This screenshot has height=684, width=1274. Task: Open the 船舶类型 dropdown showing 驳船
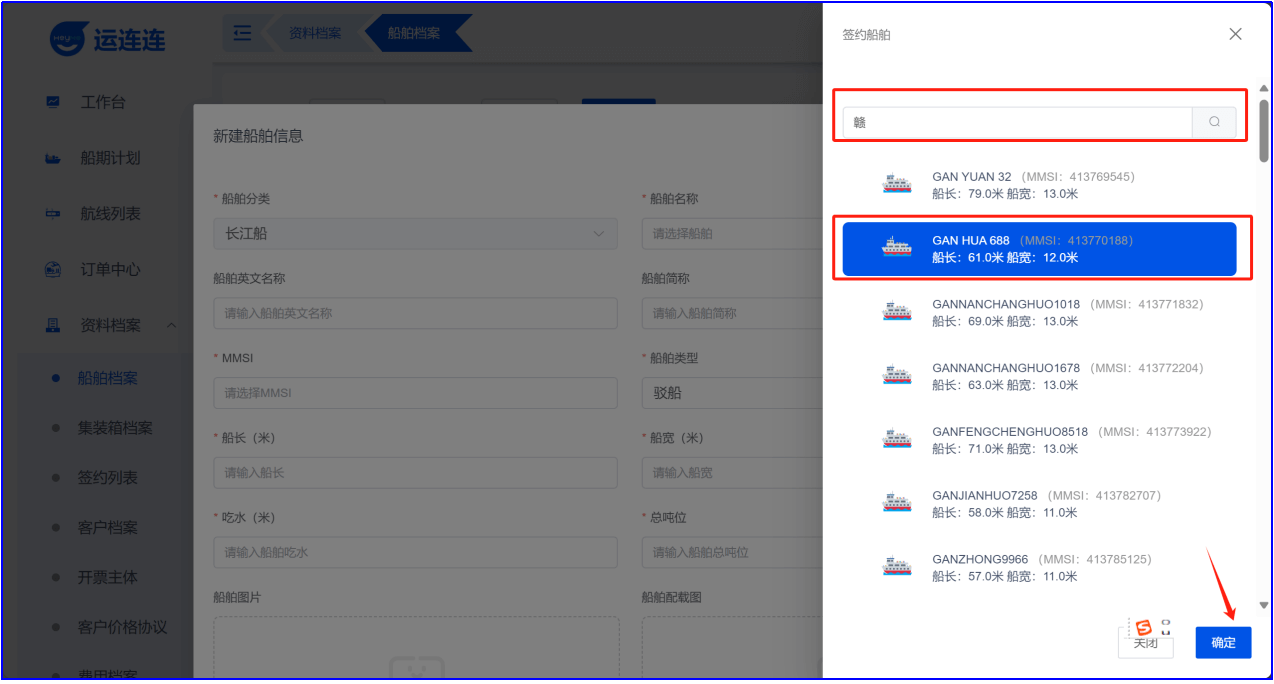pyautogui.click(x=730, y=393)
